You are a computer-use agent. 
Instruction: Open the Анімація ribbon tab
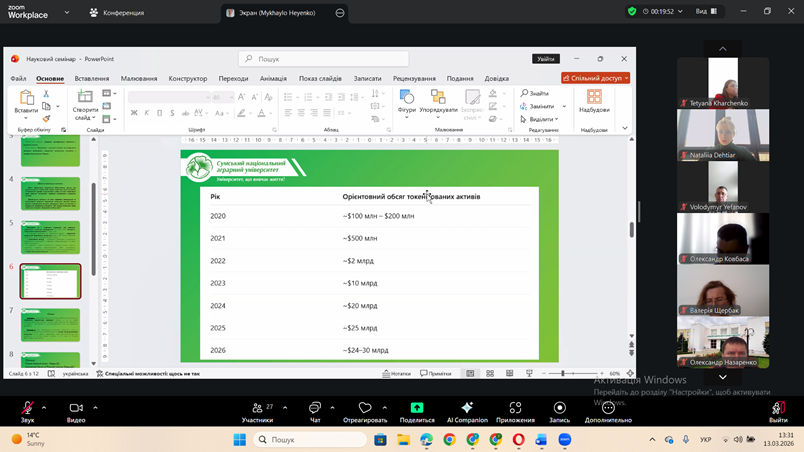273,78
